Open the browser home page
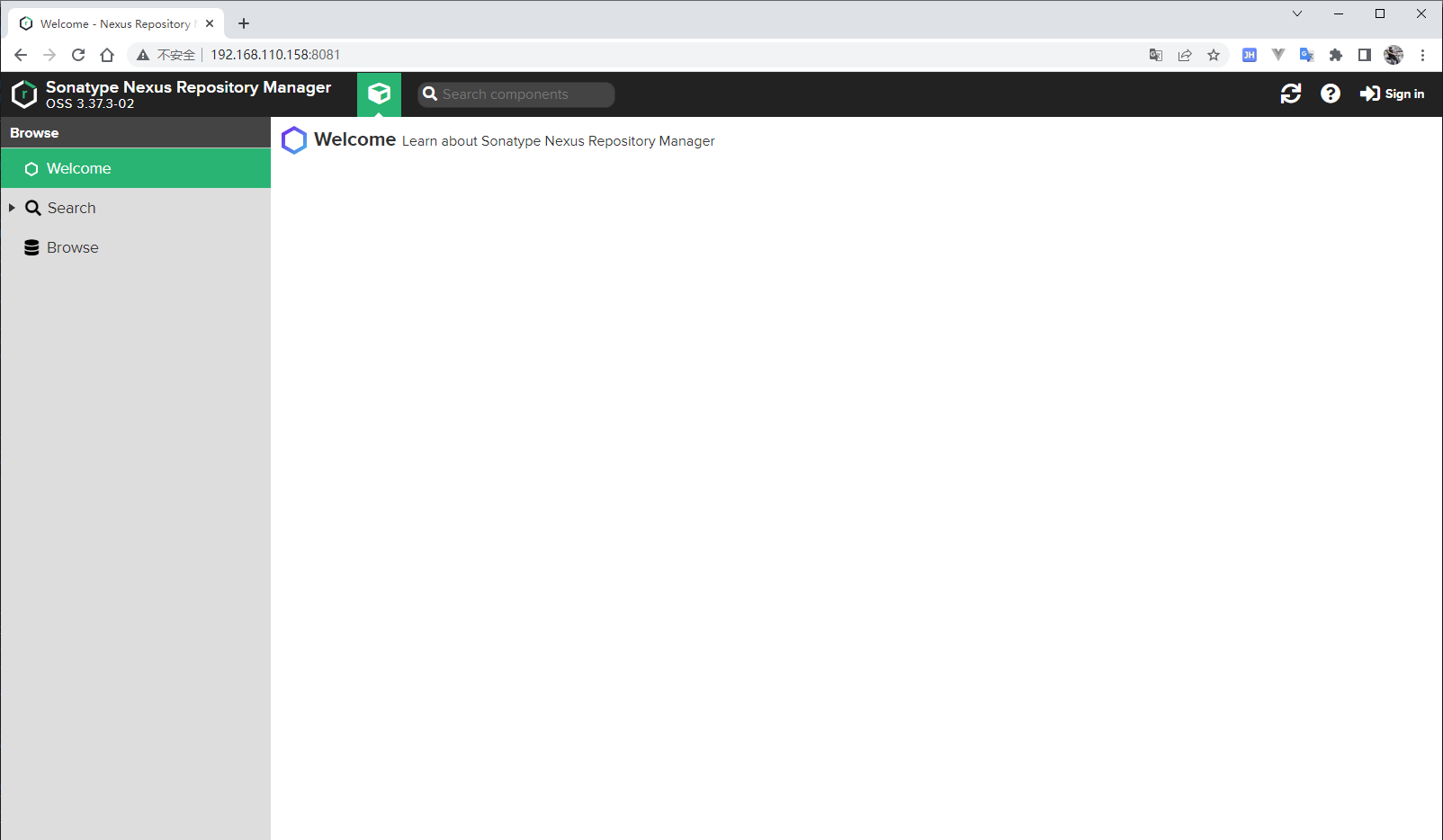The image size is (1443, 840). click(x=107, y=55)
